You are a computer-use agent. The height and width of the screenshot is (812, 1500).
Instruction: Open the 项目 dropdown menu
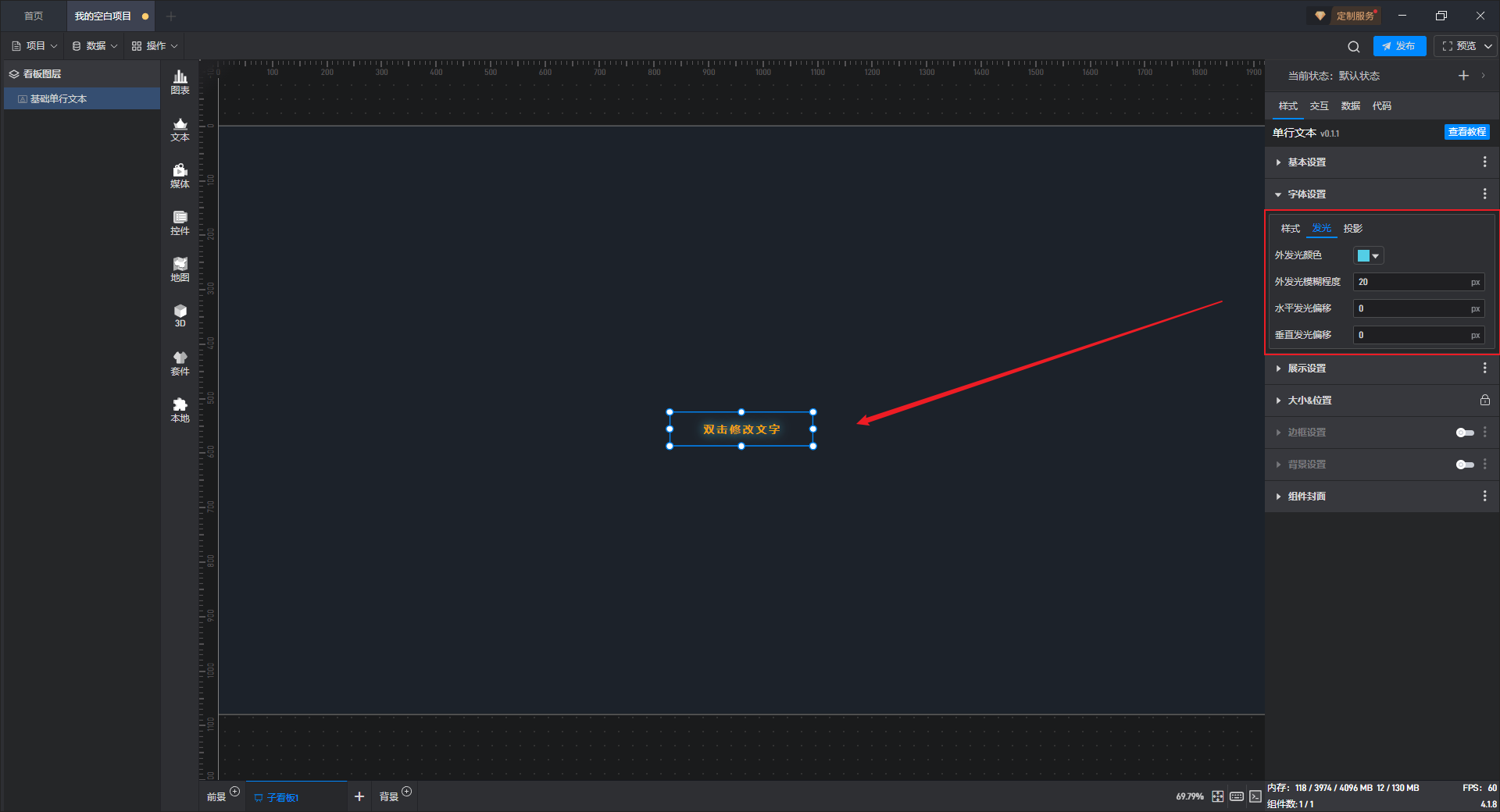click(x=34, y=46)
